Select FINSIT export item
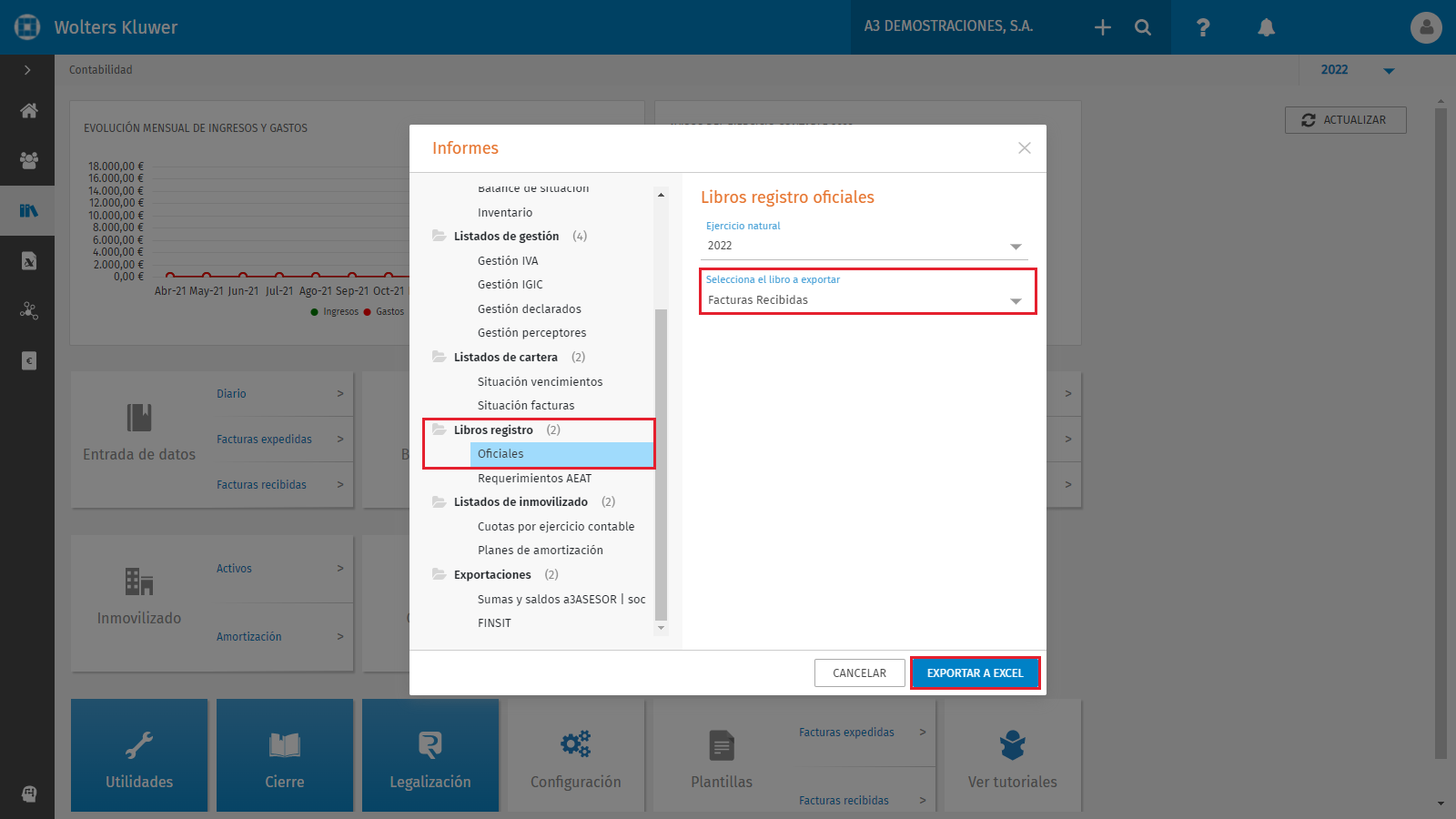Image resolution: width=1456 pixels, height=819 pixels. (x=494, y=622)
